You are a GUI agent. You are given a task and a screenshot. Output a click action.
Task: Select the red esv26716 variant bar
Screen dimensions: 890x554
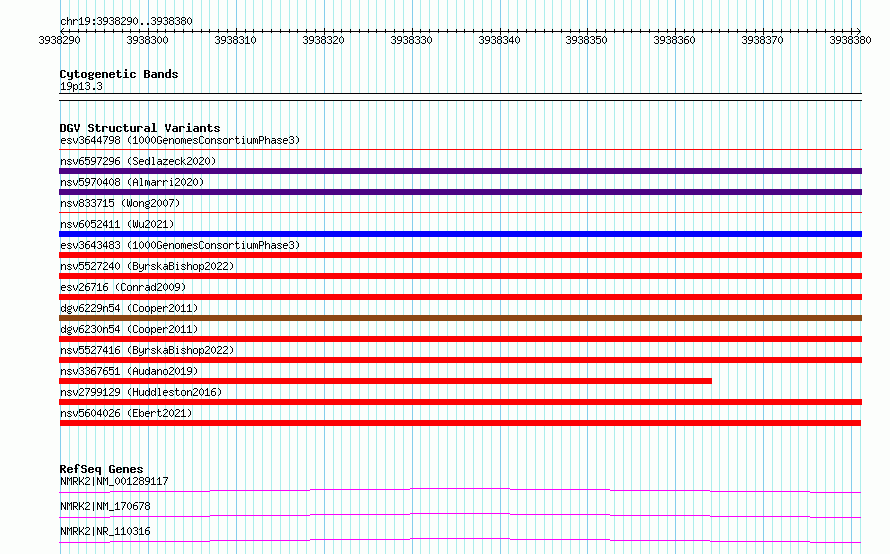click(460, 297)
